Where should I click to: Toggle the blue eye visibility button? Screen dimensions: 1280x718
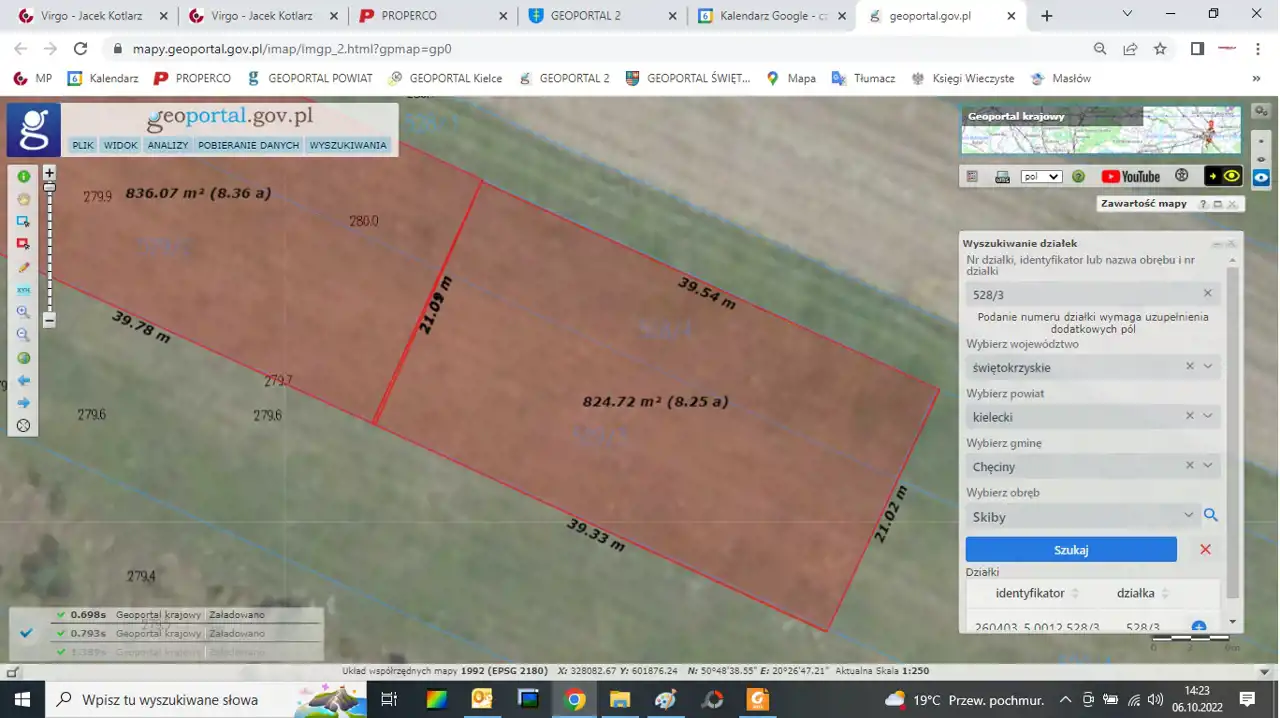pyautogui.click(x=1261, y=178)
